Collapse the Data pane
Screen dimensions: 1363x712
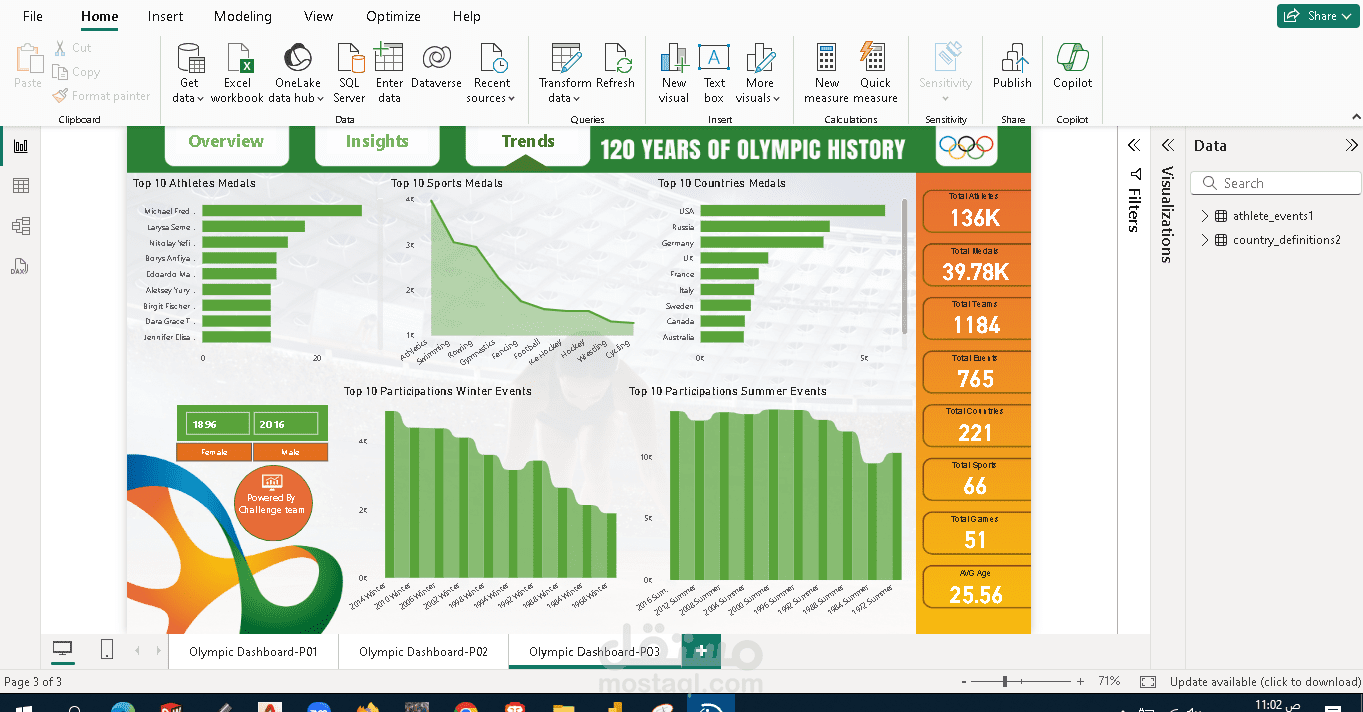(x=1352, y=145)
